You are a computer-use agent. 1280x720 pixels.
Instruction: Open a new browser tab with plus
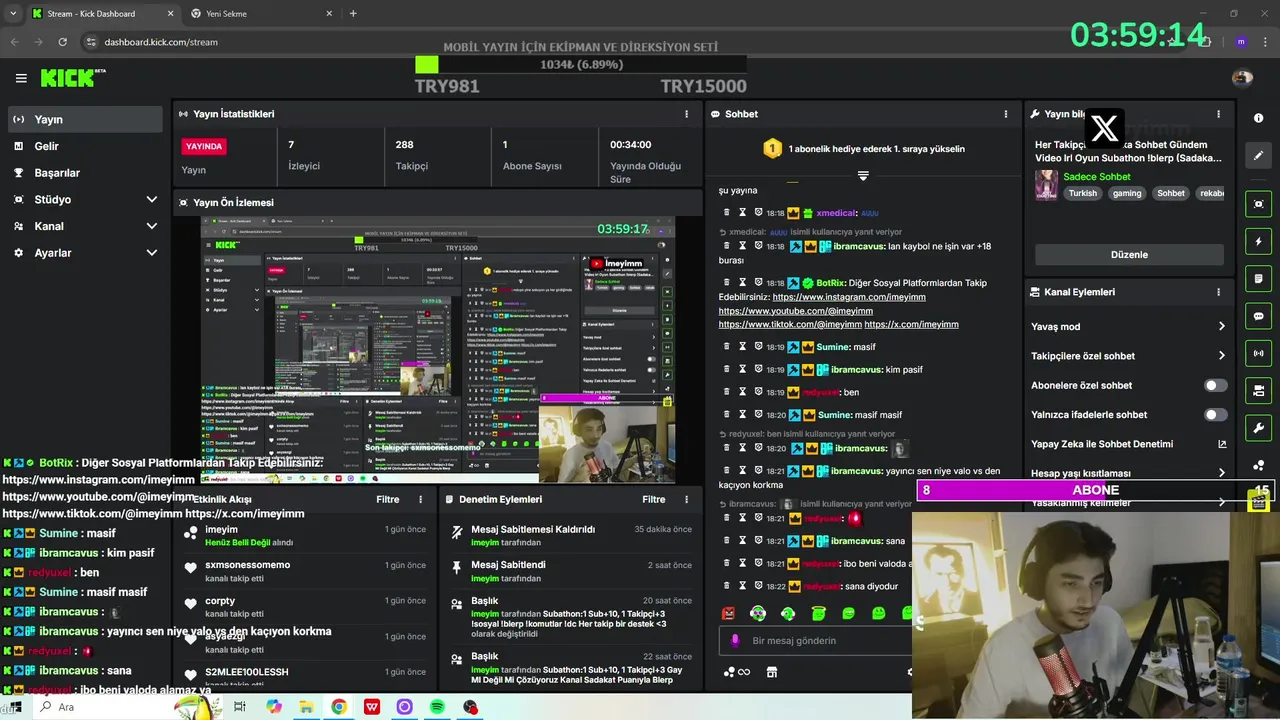point(353,14)
